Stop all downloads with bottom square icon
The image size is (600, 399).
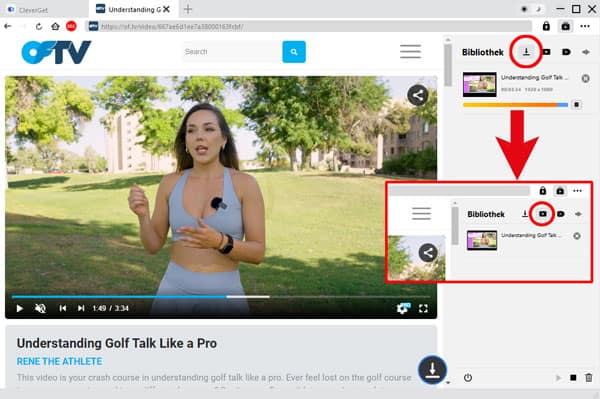[x=573, y=378]
